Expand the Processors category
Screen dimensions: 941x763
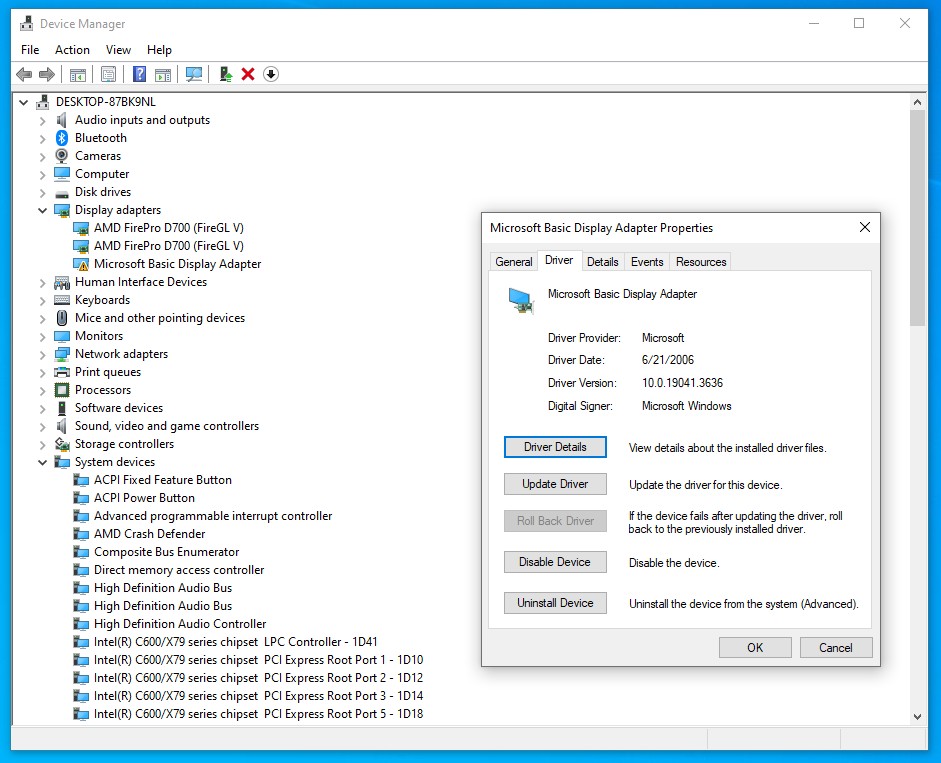coord(43,391)
